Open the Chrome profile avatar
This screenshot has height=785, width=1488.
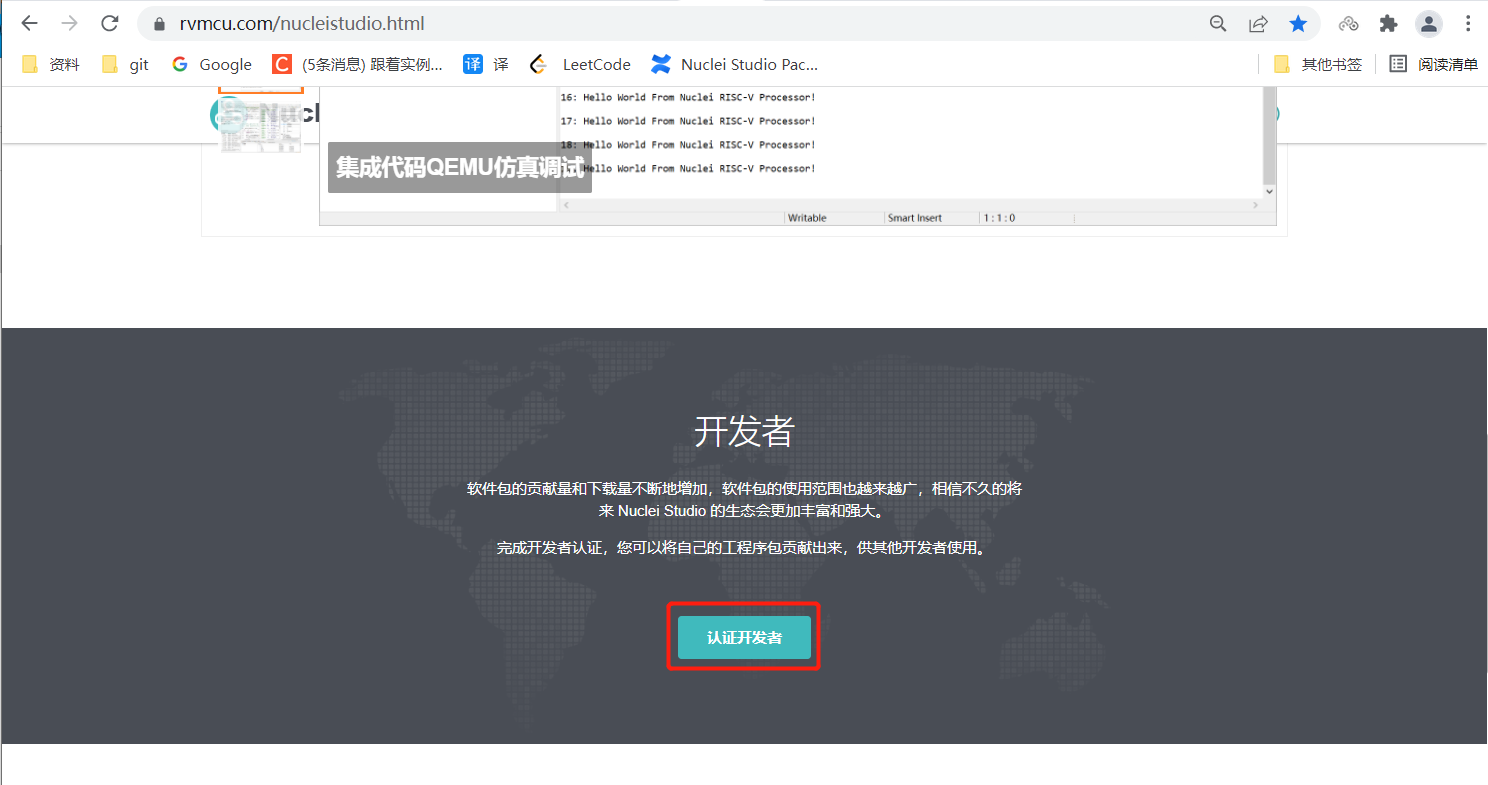click(1430, 24)
